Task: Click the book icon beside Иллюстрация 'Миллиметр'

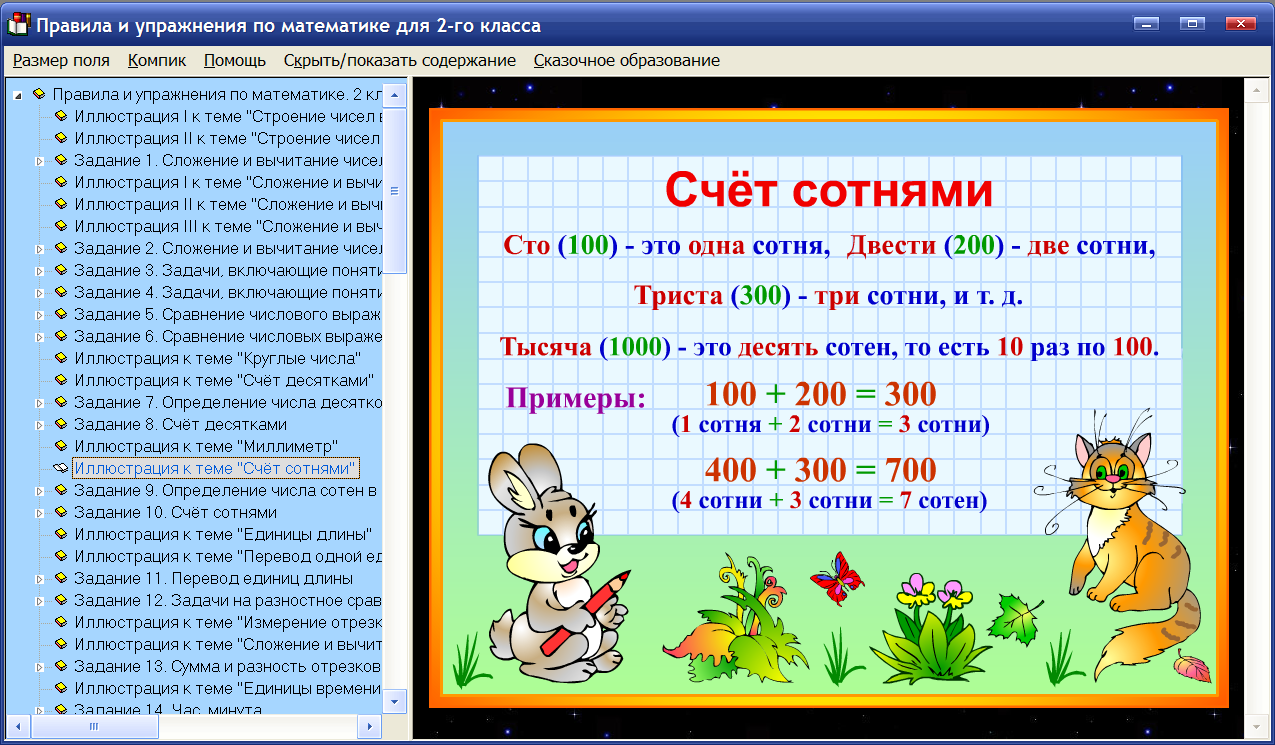Action: pos(63,445)
